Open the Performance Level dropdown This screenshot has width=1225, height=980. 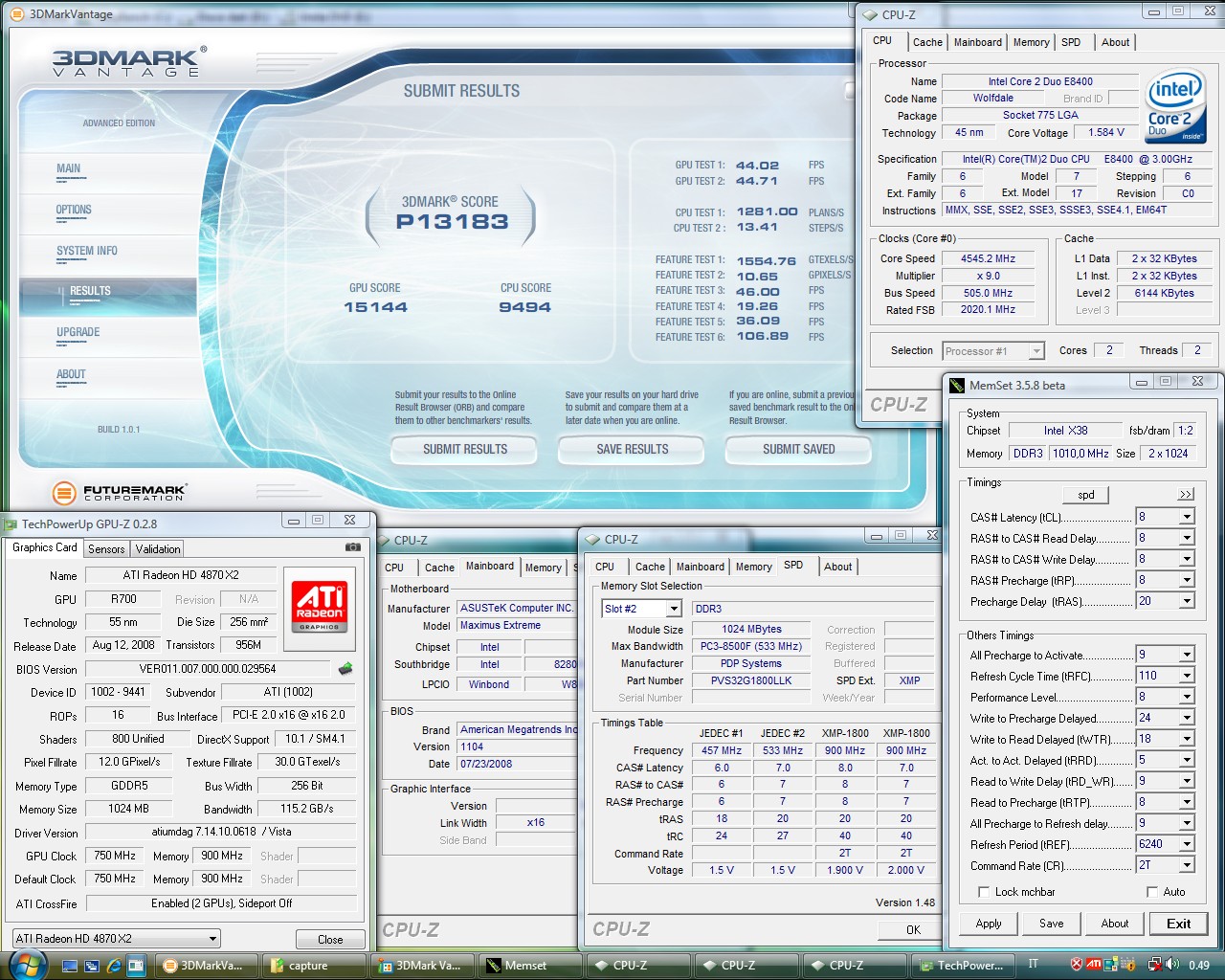coord(1187,697)
